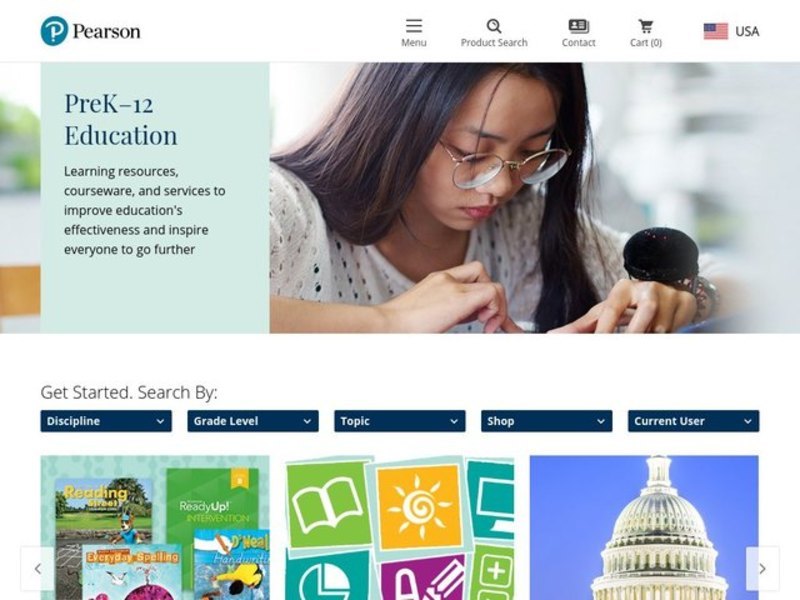Expand the Discipline dropdown

click(106, 421)
